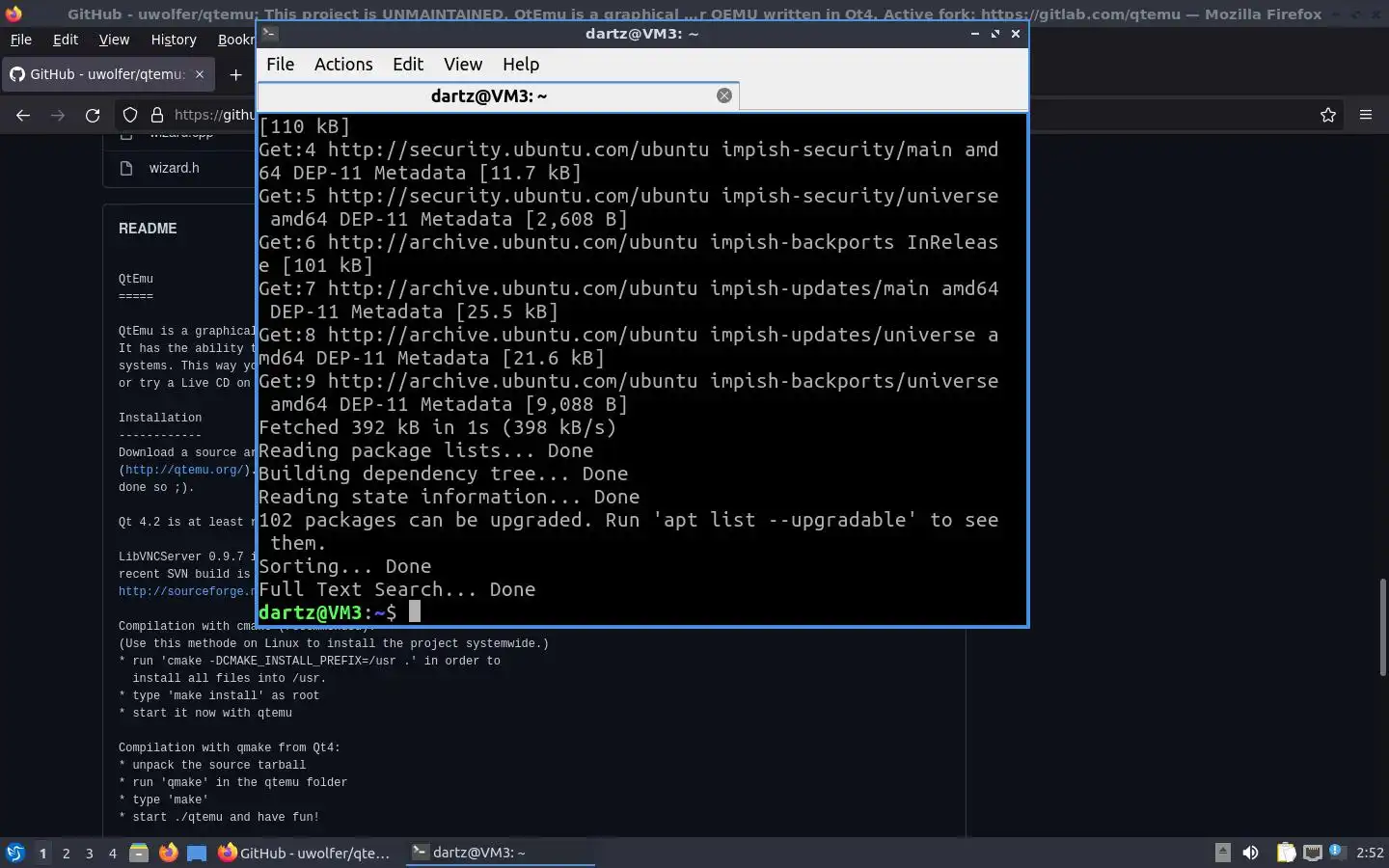Click 'Reading package lists... Done' terminal line
The width and height of the screenshot is (1389, 868).
pyautogui.click(x=425, y=450)
